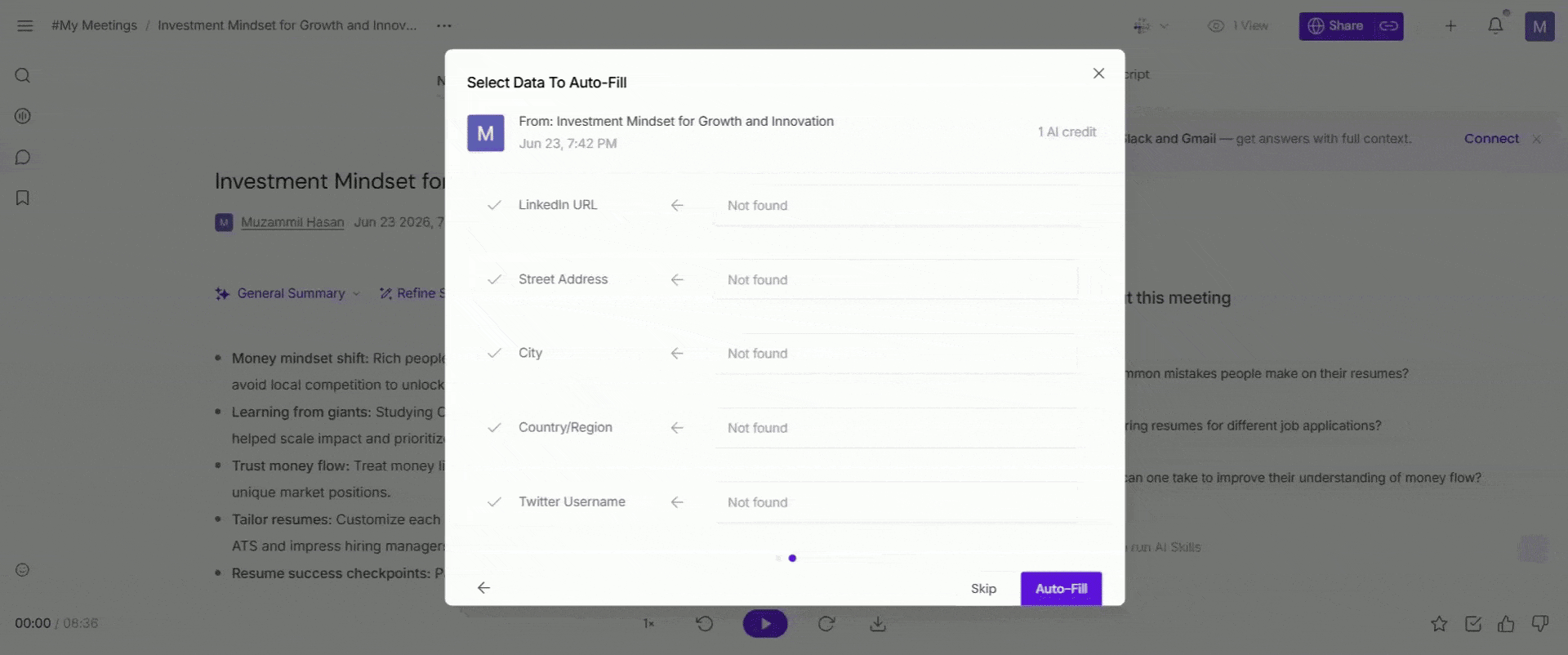Open the search icon in sidebar
1568x655 pixels.
pos(23,75)
